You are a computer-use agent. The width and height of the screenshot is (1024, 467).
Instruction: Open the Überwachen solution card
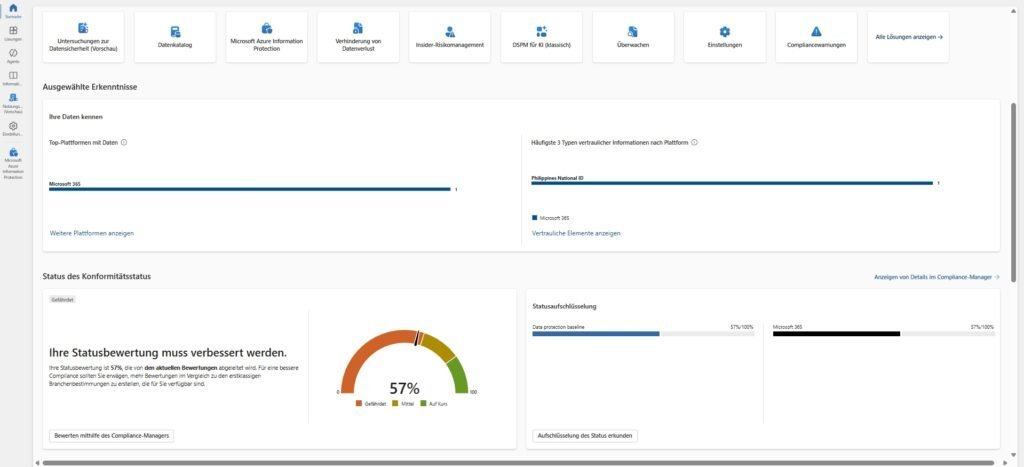pos(633,37)
